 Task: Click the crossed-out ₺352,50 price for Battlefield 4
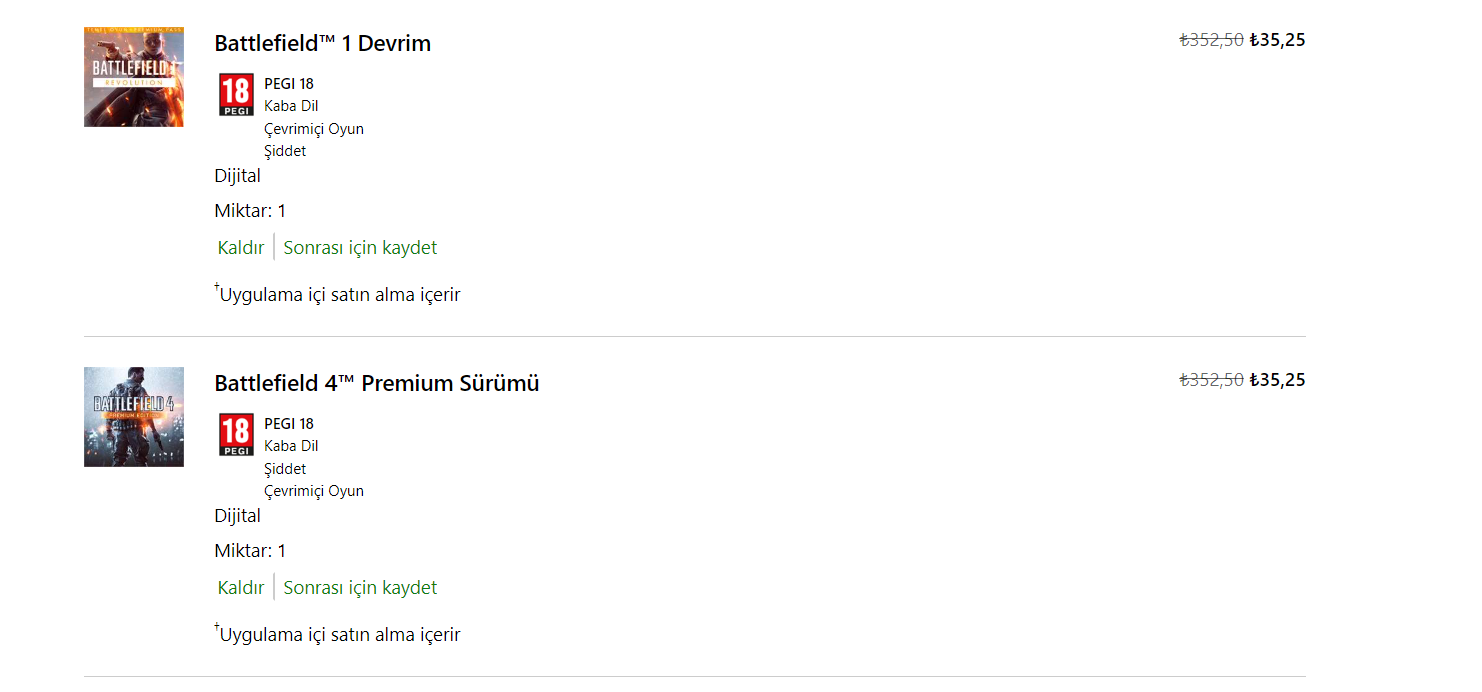pos(1211,380)
